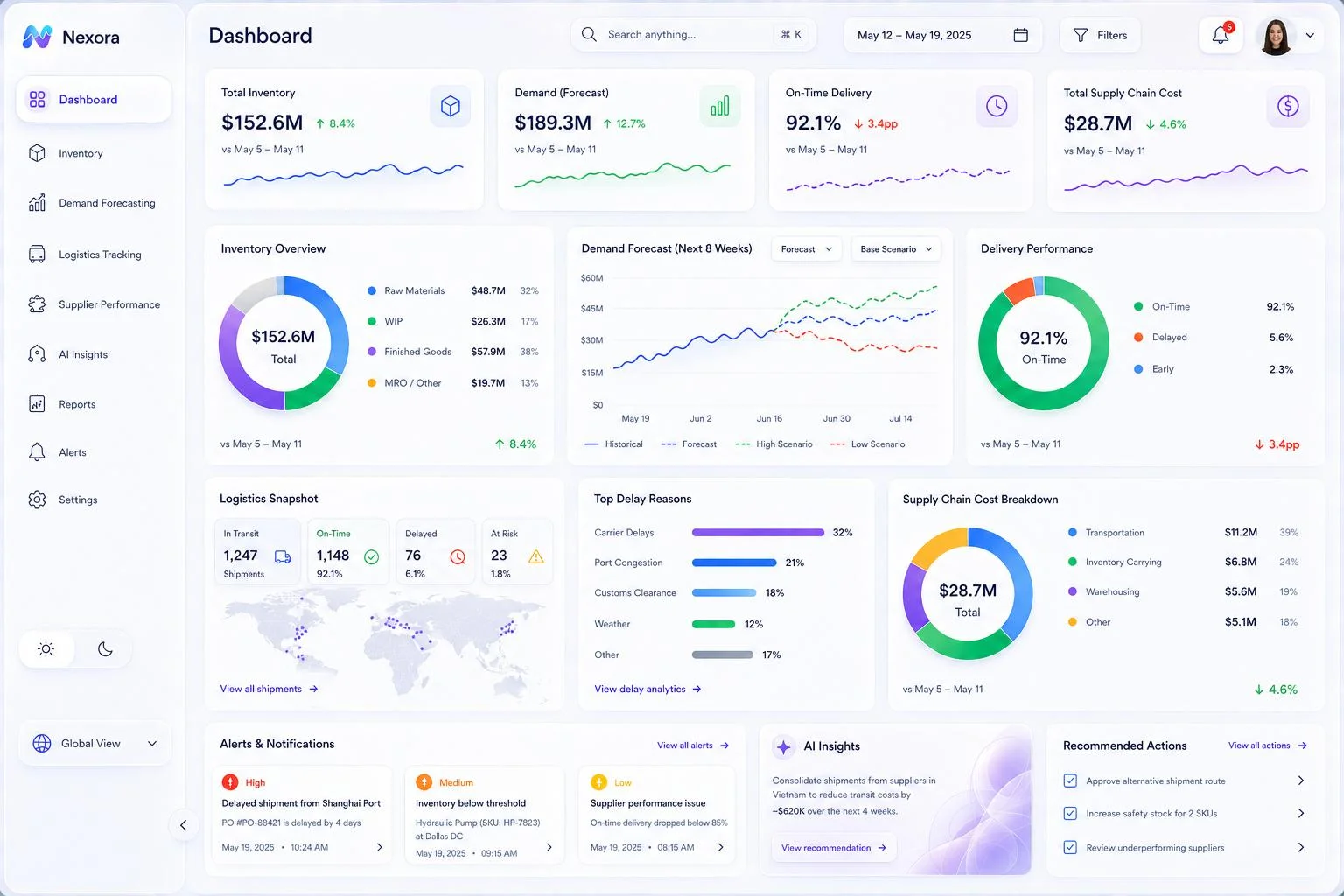Click the search magnifier icon

click(x=589, y=34)
